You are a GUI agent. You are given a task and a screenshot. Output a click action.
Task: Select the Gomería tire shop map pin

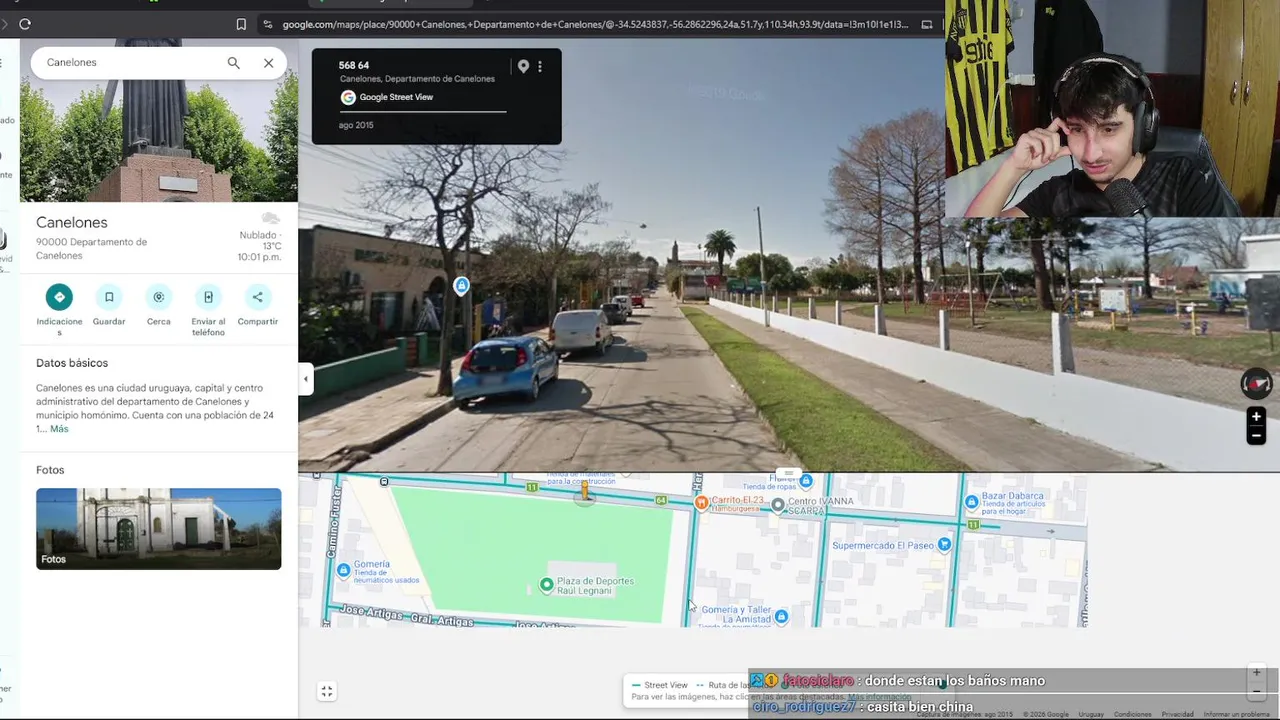pyautogui.click(x=343, y=570)
